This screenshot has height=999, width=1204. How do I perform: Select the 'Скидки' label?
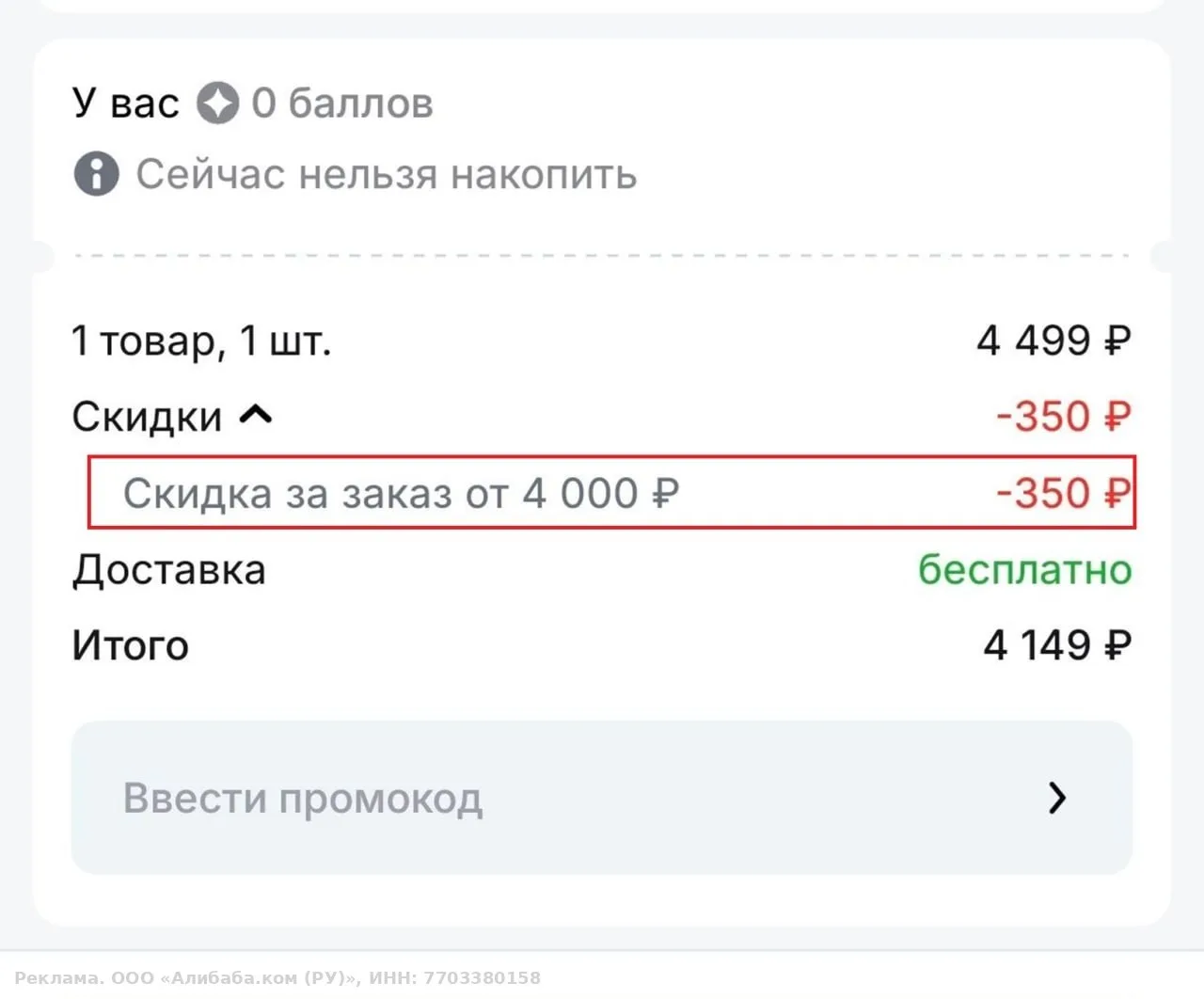click(x=147, y=417)
